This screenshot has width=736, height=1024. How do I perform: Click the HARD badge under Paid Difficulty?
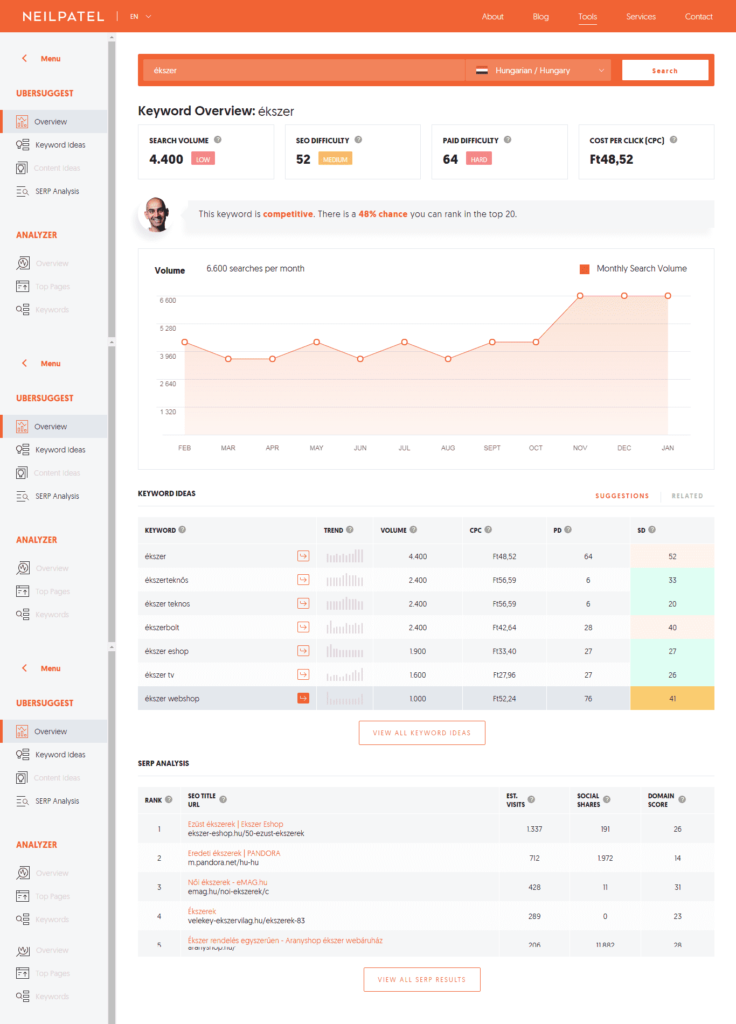pos(479,159)
